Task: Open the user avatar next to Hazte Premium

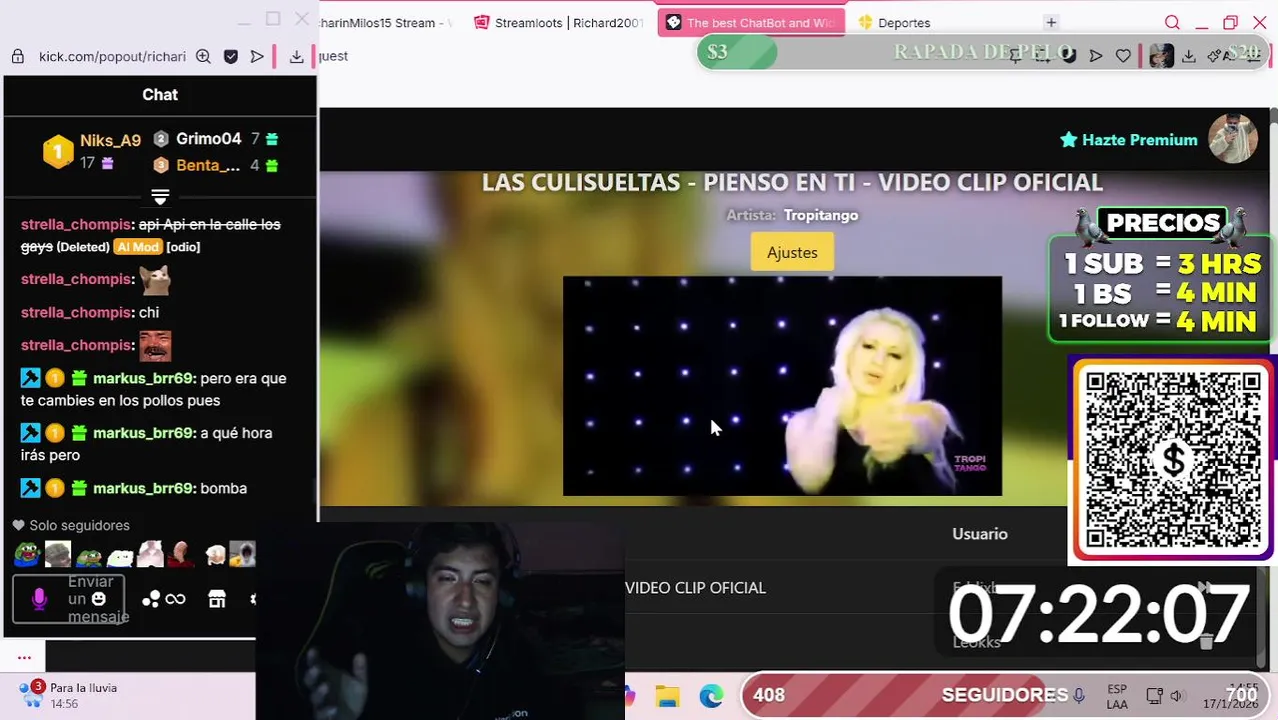Action: tap(1233, 139)
